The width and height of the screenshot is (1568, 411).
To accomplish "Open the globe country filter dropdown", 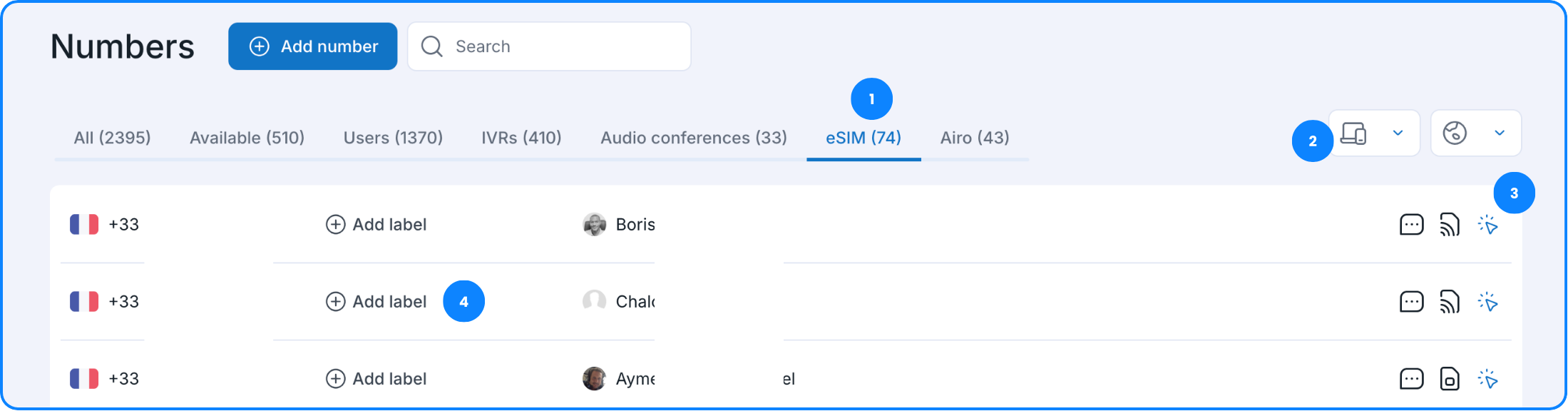I will [x=1475, y=133].
